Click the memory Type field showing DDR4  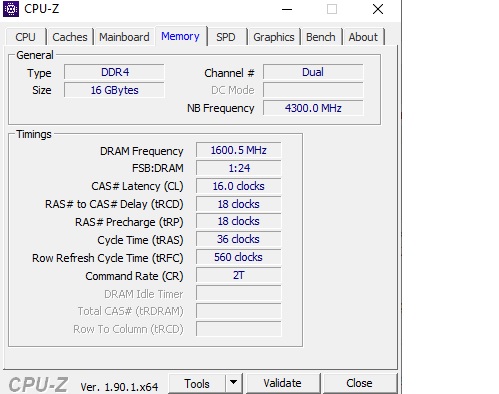(x=114, y=72)
